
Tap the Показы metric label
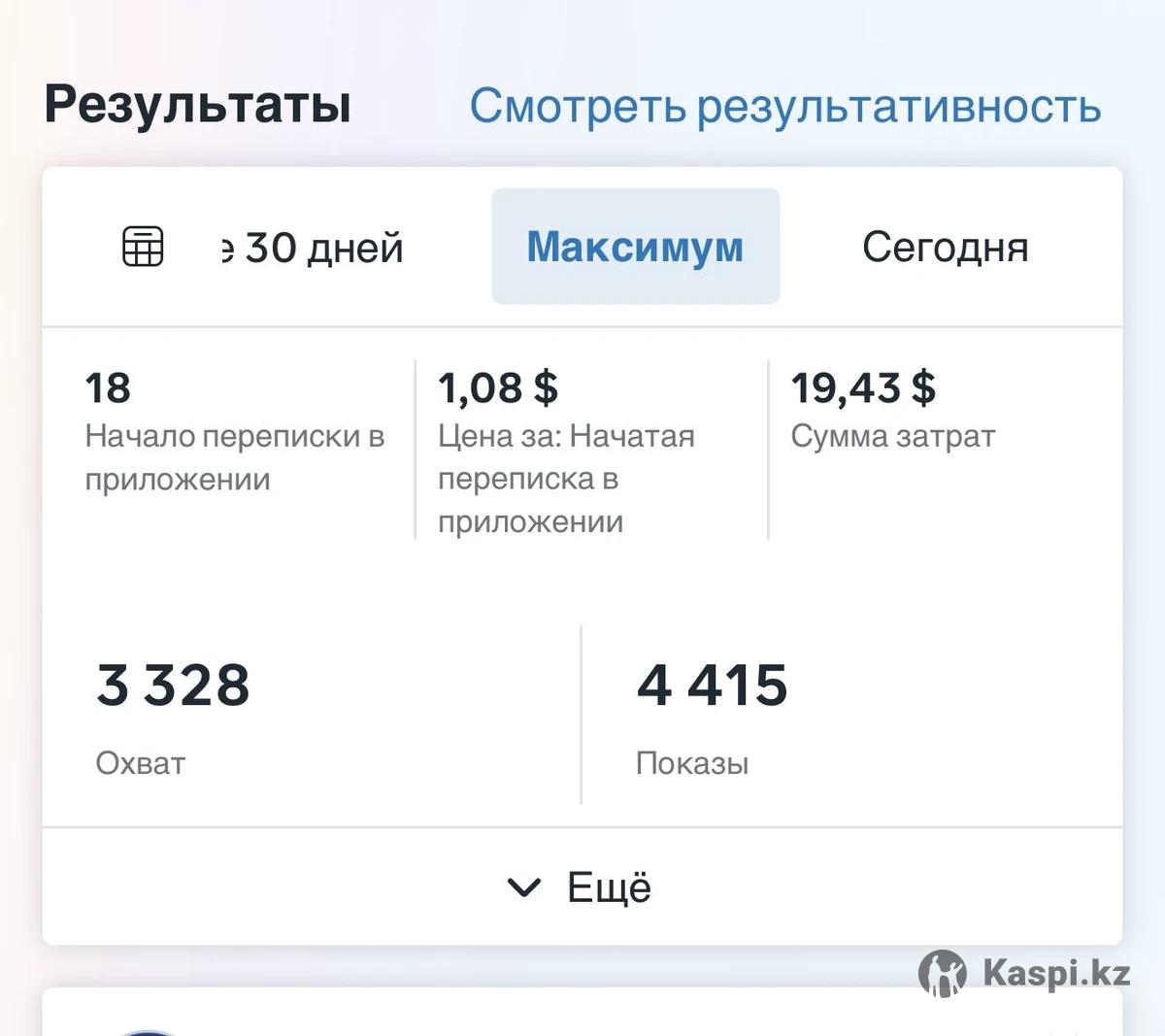692,763
